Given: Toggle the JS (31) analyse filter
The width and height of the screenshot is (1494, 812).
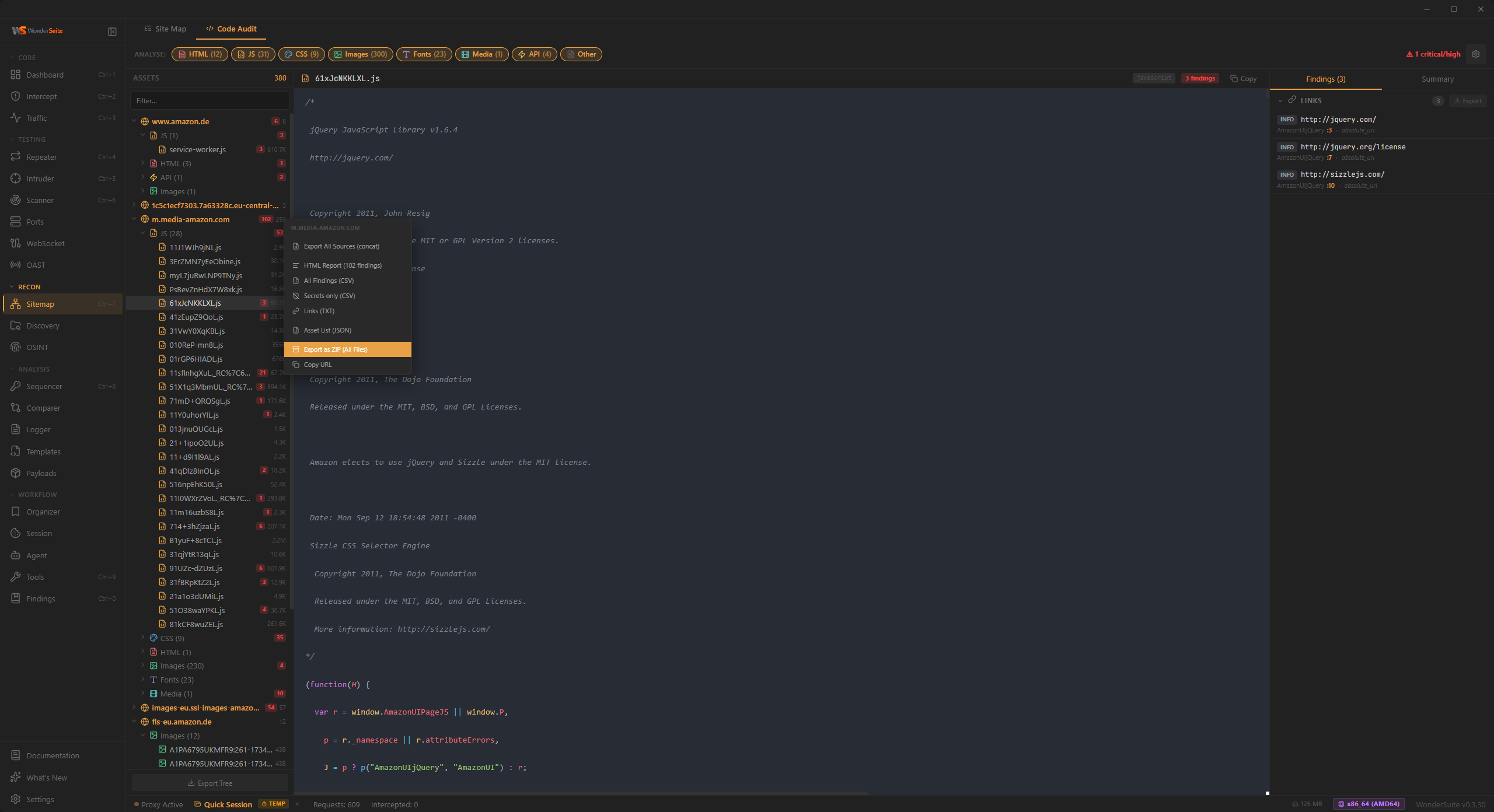Looking at the screenshot, I should point(253,54).
